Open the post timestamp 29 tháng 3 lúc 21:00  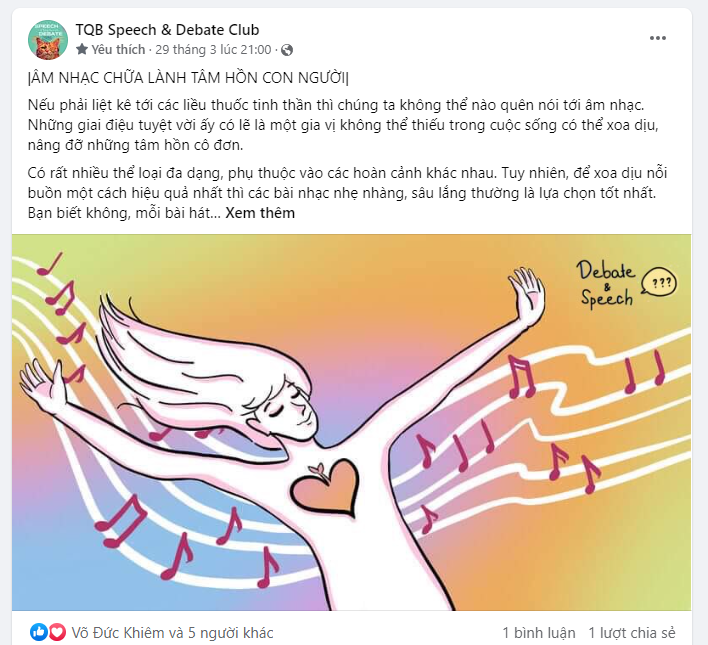[x=213, y=49]
